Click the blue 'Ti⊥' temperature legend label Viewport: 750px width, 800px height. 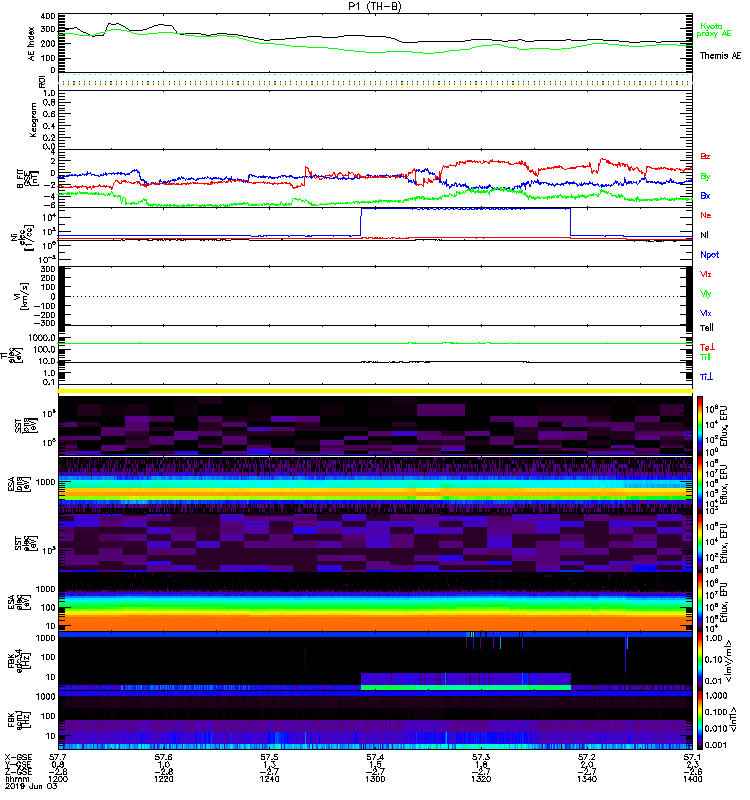pos(706,377)
